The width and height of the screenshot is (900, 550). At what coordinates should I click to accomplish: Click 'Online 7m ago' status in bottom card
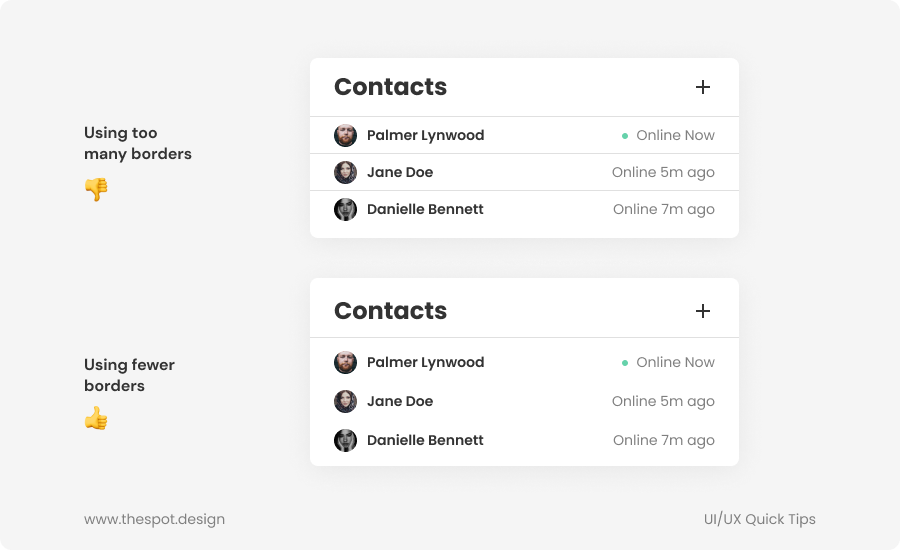[664, 440]
